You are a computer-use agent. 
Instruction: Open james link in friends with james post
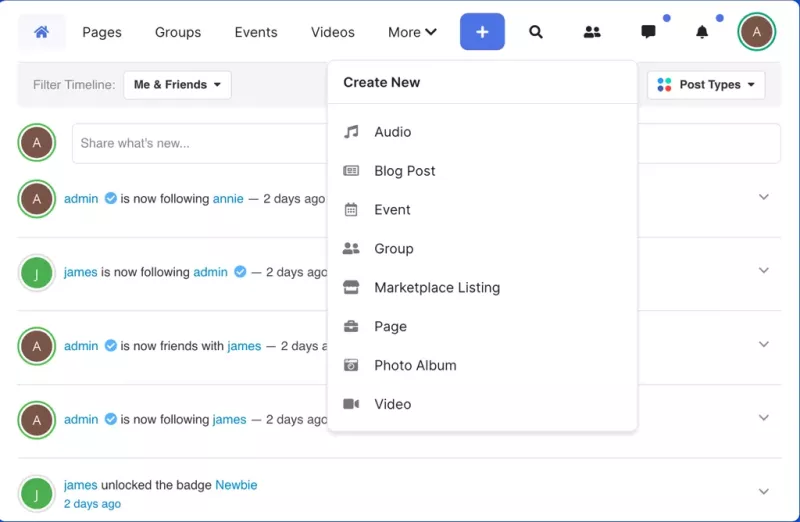tap(244, 346)
